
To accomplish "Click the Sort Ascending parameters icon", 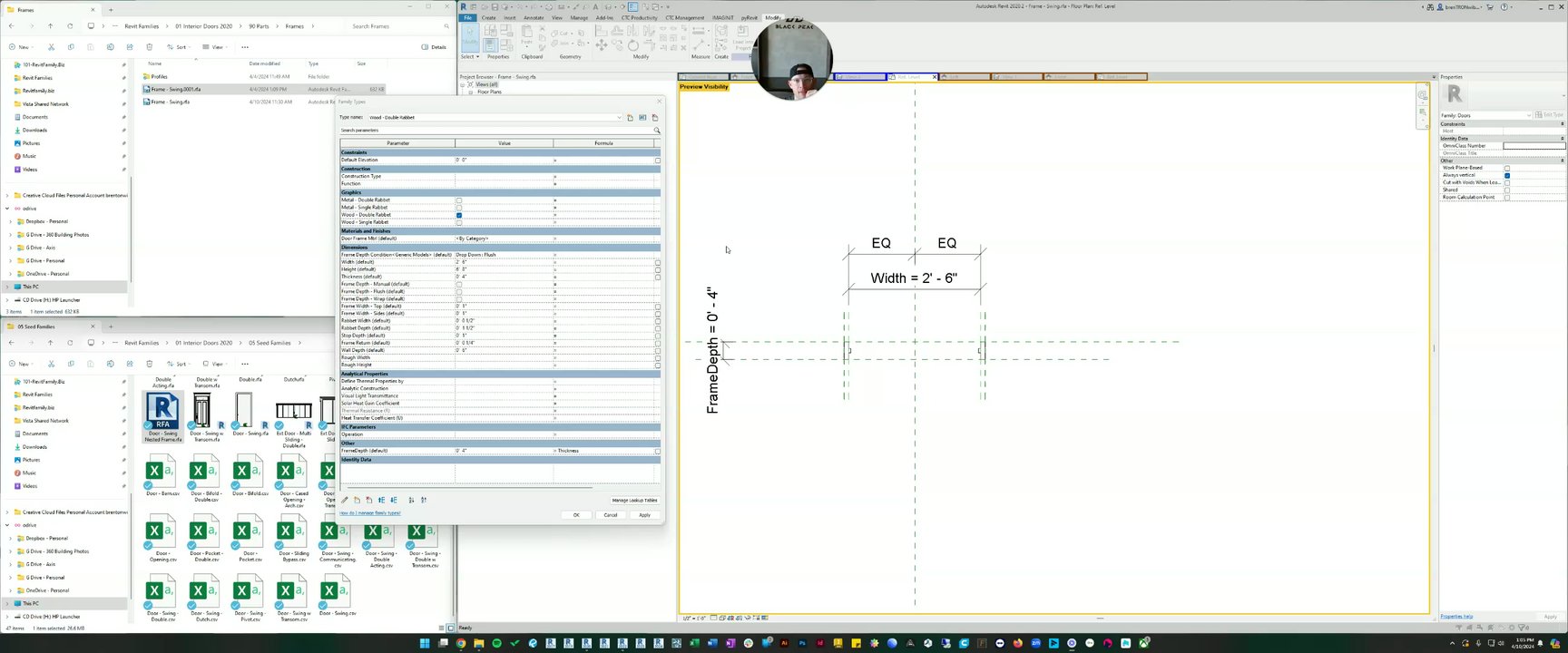I will [x=411, y=500].
